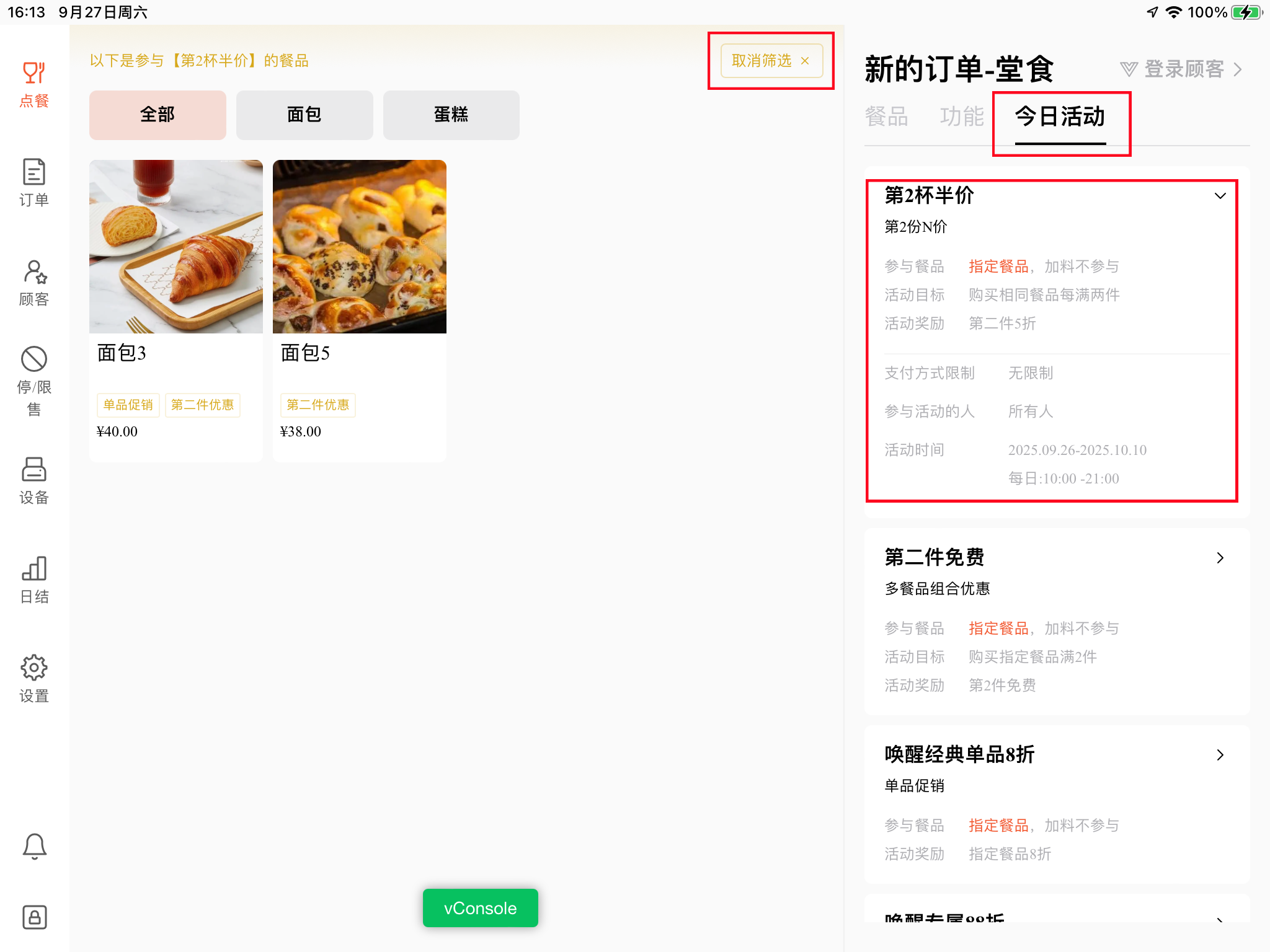The image size is (1270, 952).
Task: Expand the 第二件免费 activity chevron
Action: pos(1220,558)
